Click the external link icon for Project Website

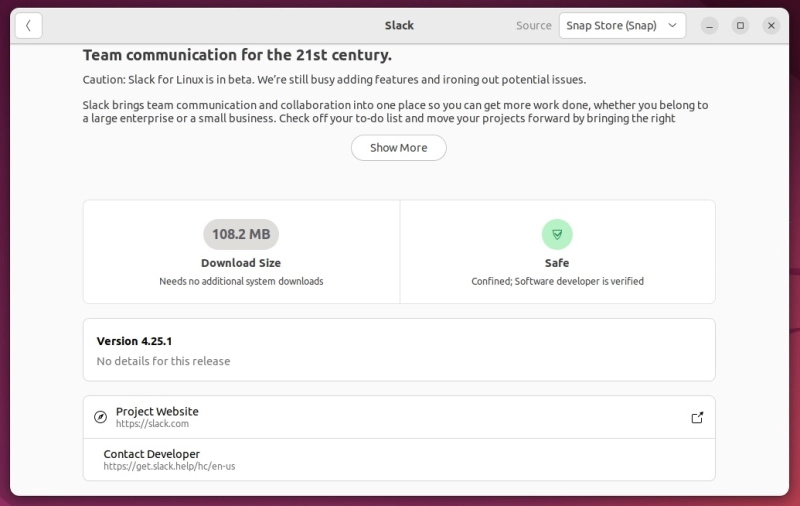pos(697,418)
